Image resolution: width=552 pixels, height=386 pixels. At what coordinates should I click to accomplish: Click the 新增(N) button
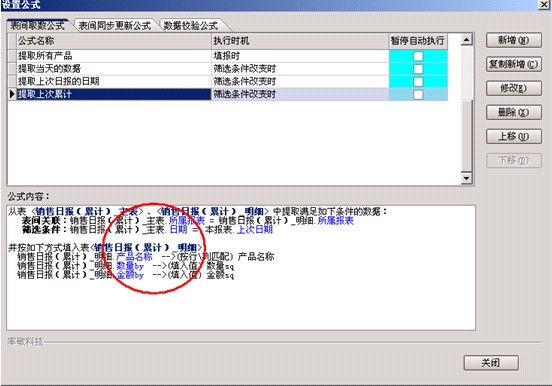(x=514, y=40)
